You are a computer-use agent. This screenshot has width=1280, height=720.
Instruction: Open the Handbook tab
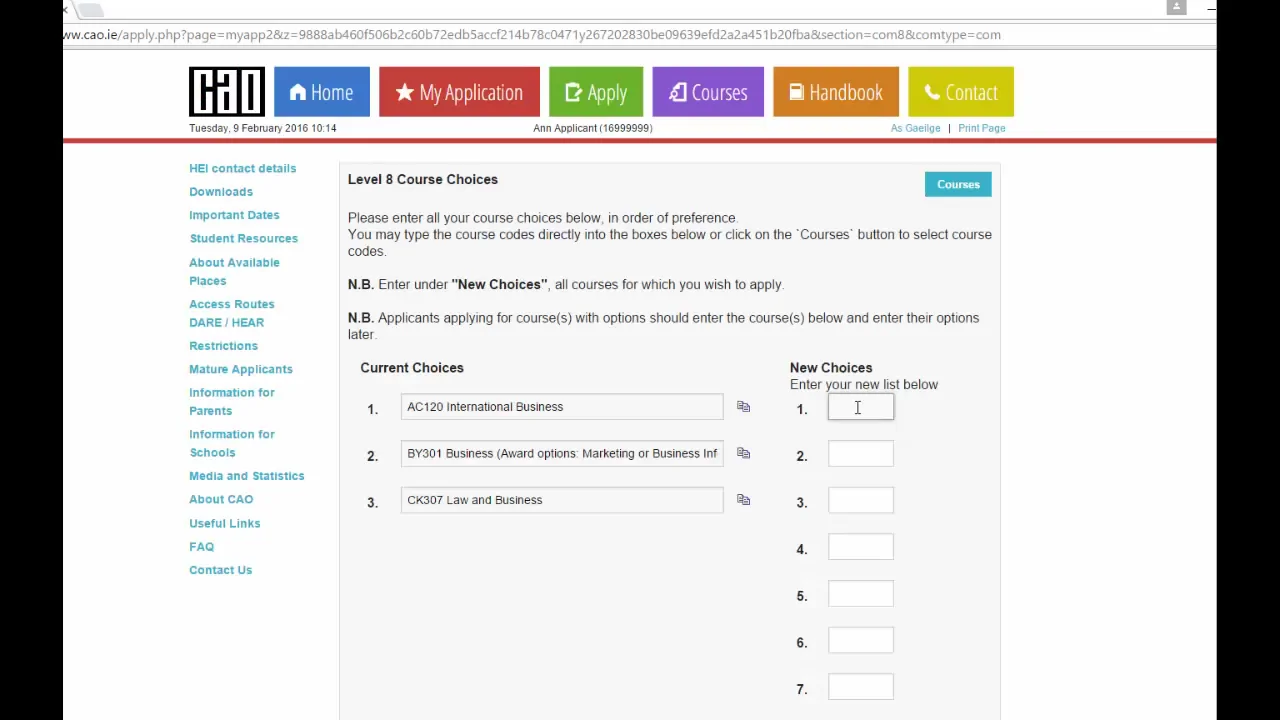pos(836,92)
